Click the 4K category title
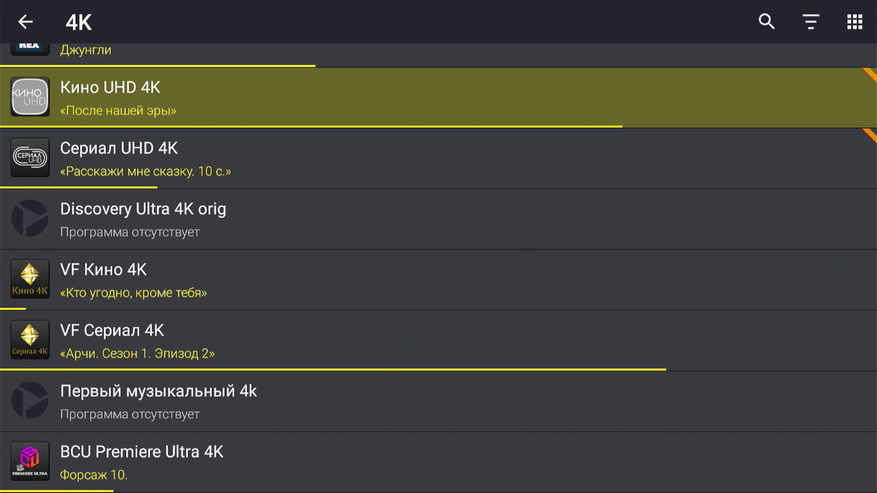 [78, 23]
